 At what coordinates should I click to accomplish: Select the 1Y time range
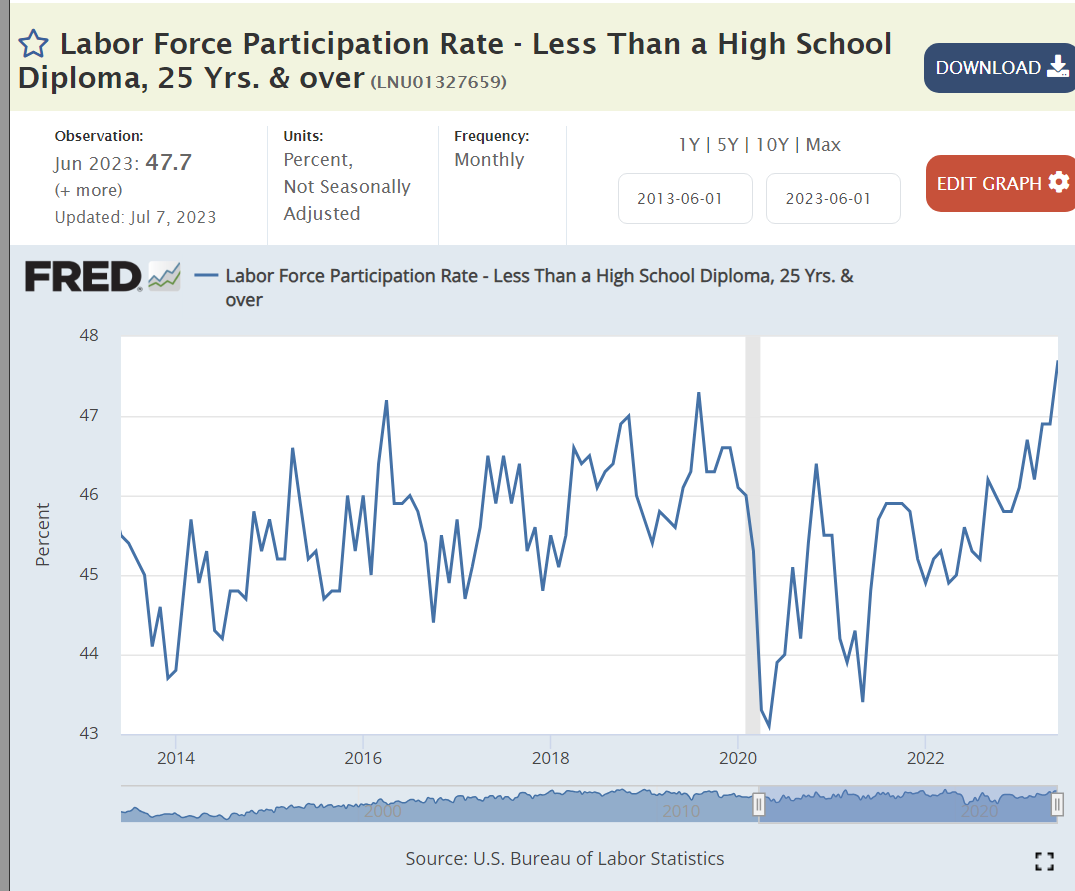click(689, 145)
